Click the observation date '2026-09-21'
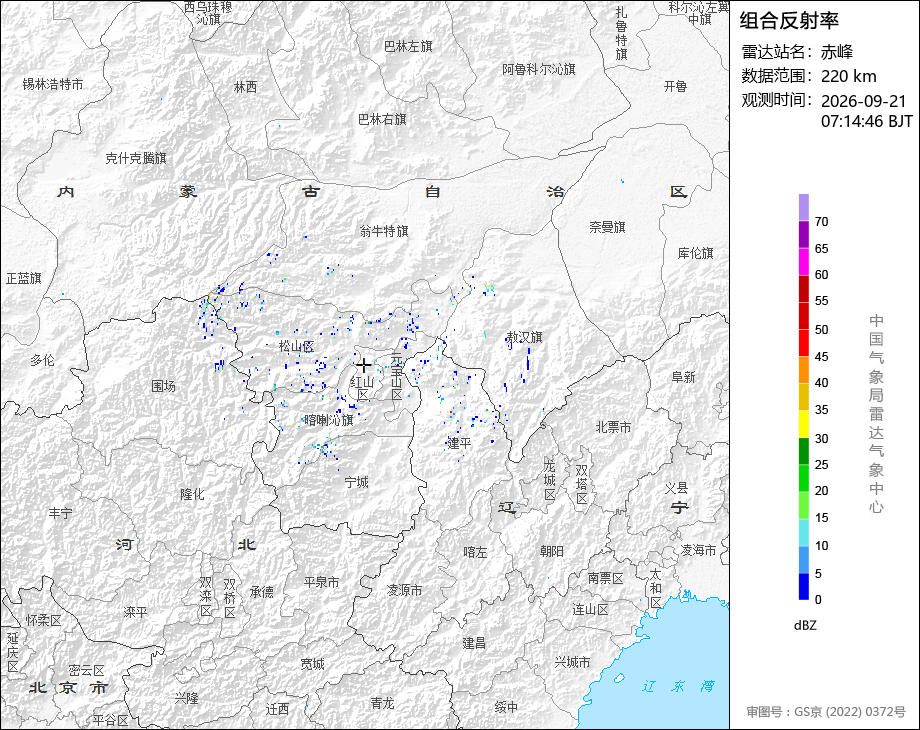The image size is (920, 730). click(864, 101)
